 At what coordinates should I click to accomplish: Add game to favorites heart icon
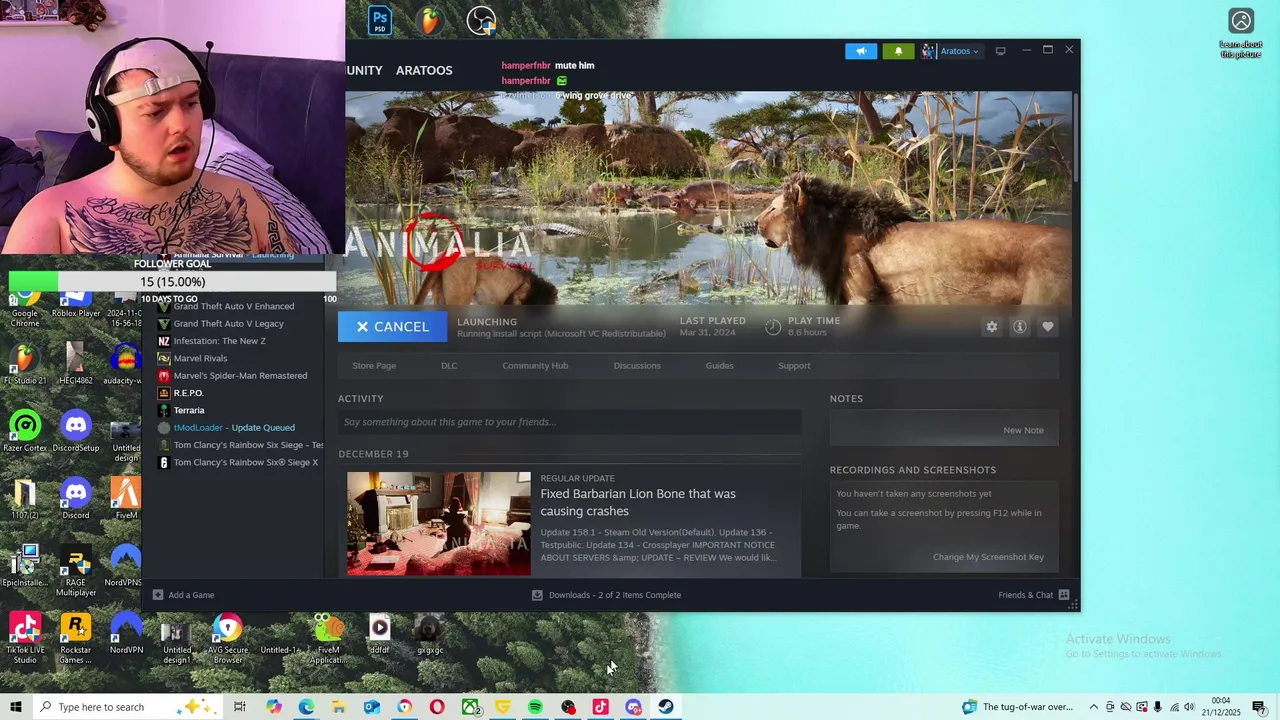coord(1047,327)
